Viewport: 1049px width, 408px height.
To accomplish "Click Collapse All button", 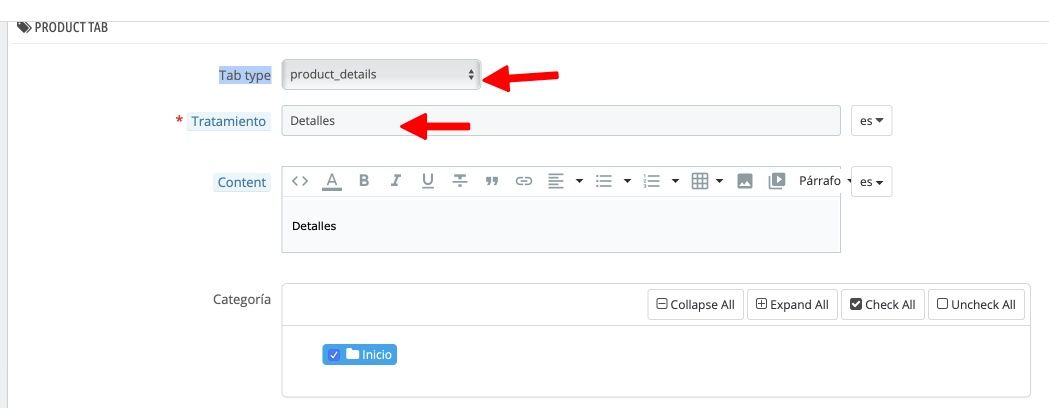I will click(x=696, y=304).
